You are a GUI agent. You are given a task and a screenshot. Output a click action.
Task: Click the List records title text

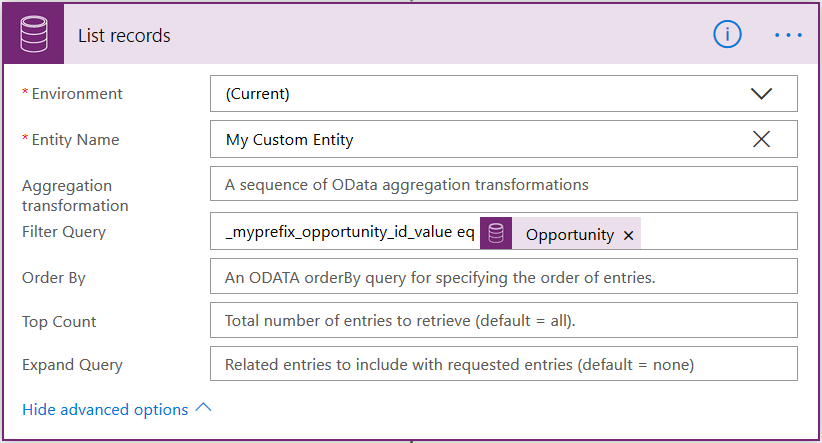[x=124, y=36]
